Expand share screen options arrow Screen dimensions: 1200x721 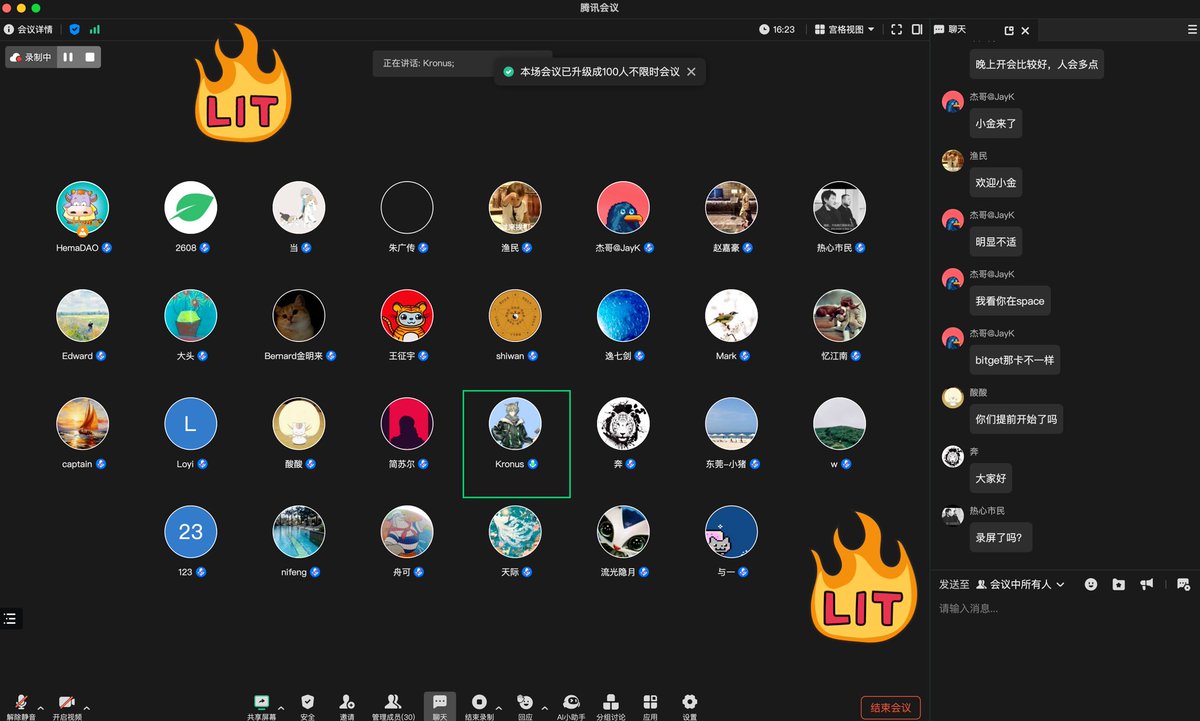(x=281, y=708)
